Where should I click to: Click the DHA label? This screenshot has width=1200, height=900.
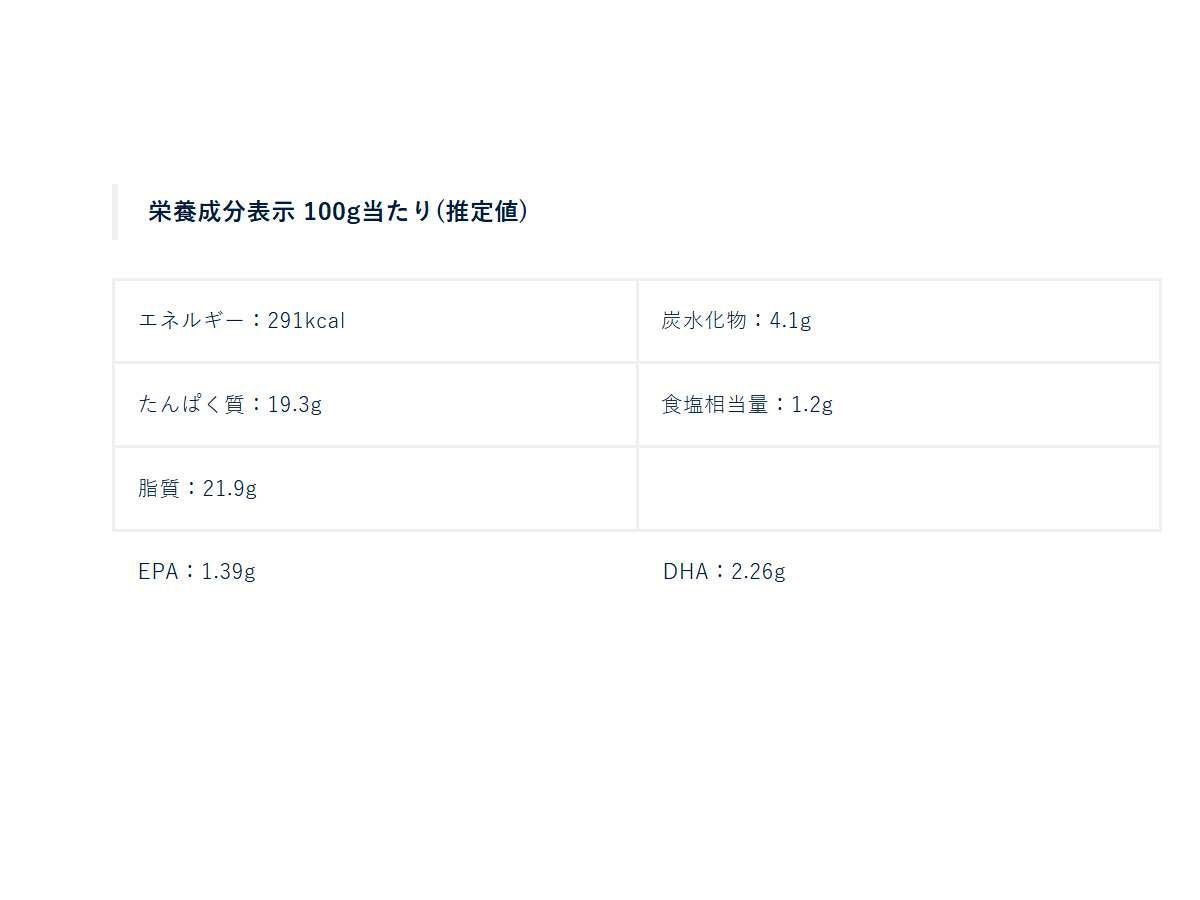coord(685,572)
